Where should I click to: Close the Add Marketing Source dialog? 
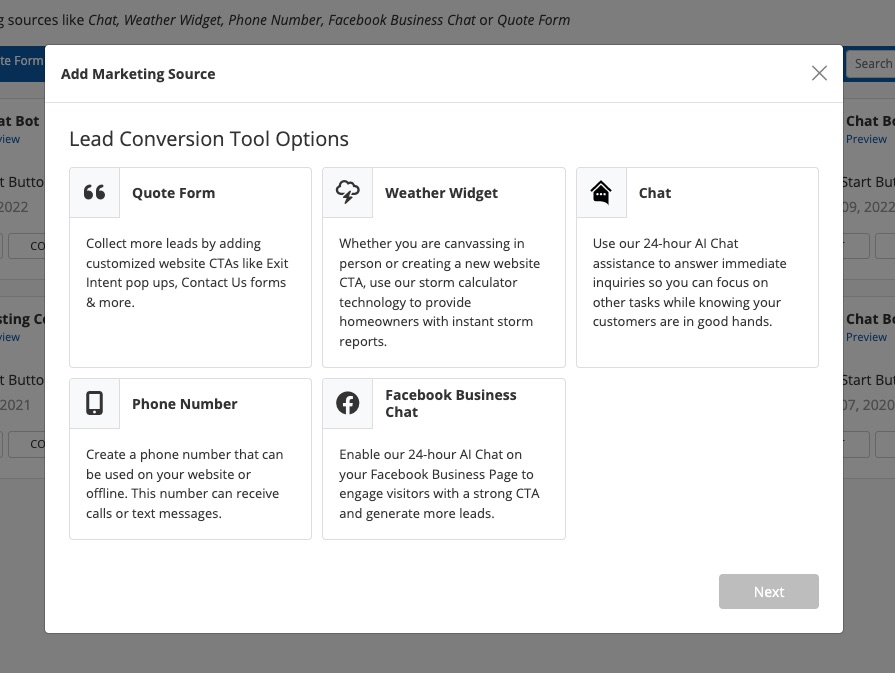coord(819,73)
